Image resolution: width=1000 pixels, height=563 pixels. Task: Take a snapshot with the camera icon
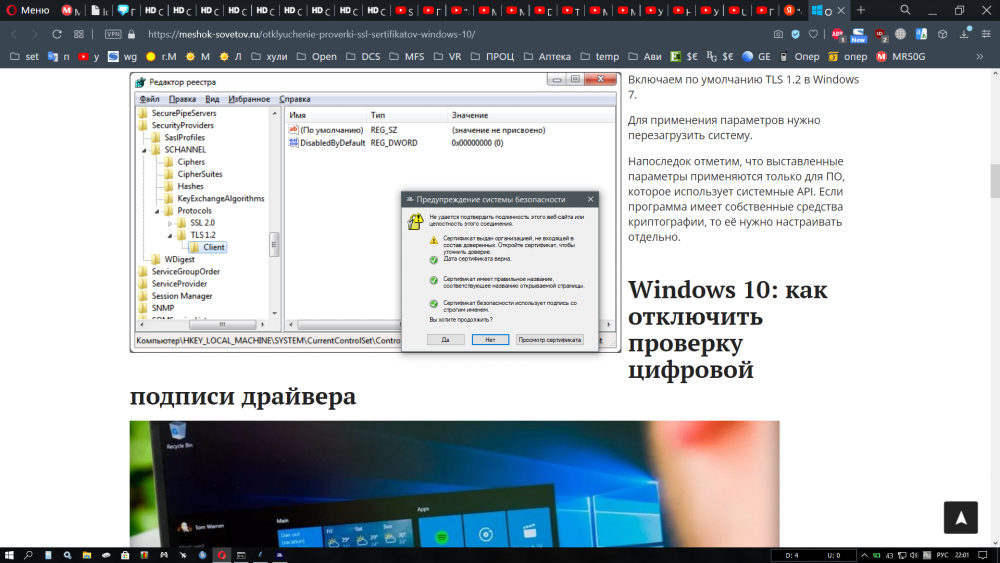778,34
